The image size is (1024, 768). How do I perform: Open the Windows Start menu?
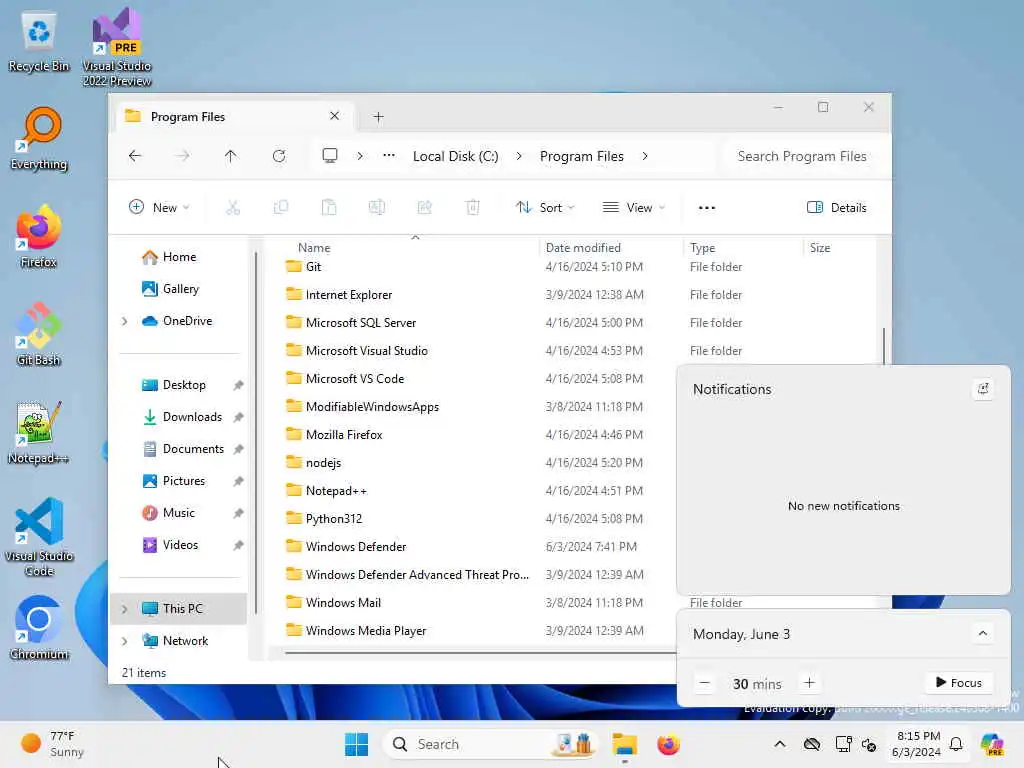point(357,744)
